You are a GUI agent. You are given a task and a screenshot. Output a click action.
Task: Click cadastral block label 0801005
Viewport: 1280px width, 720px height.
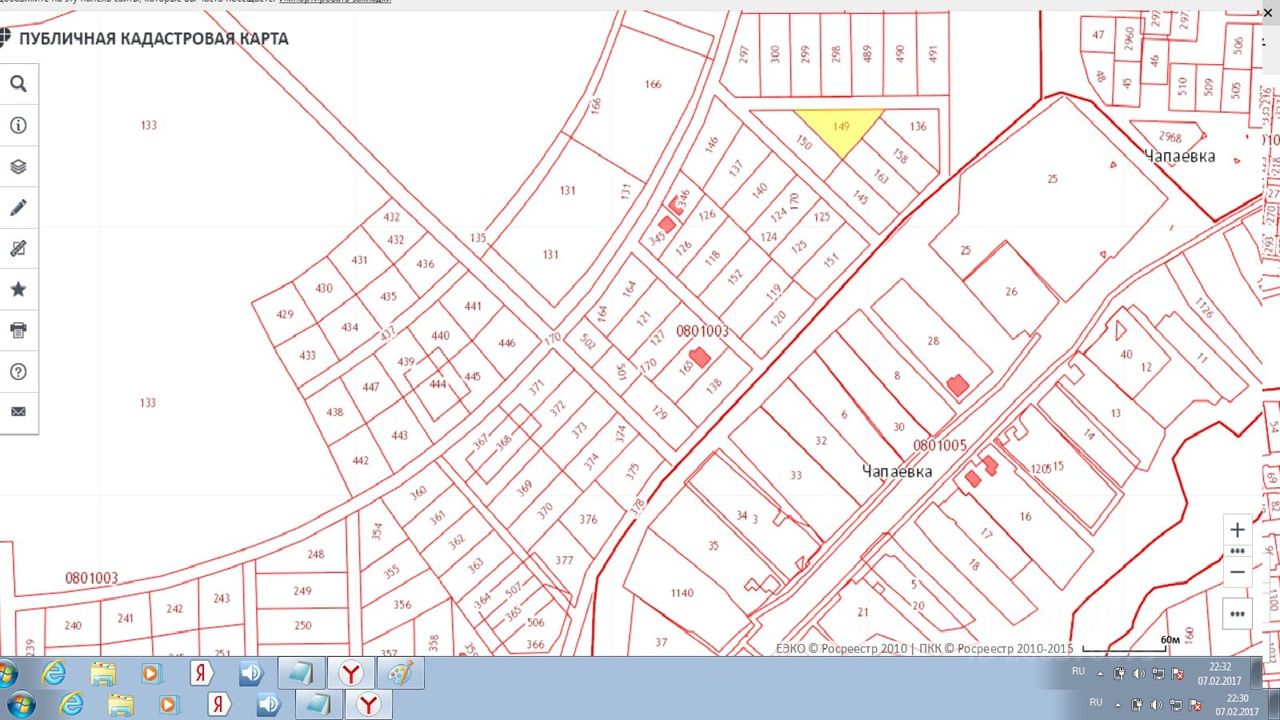(x=940, y=445)
